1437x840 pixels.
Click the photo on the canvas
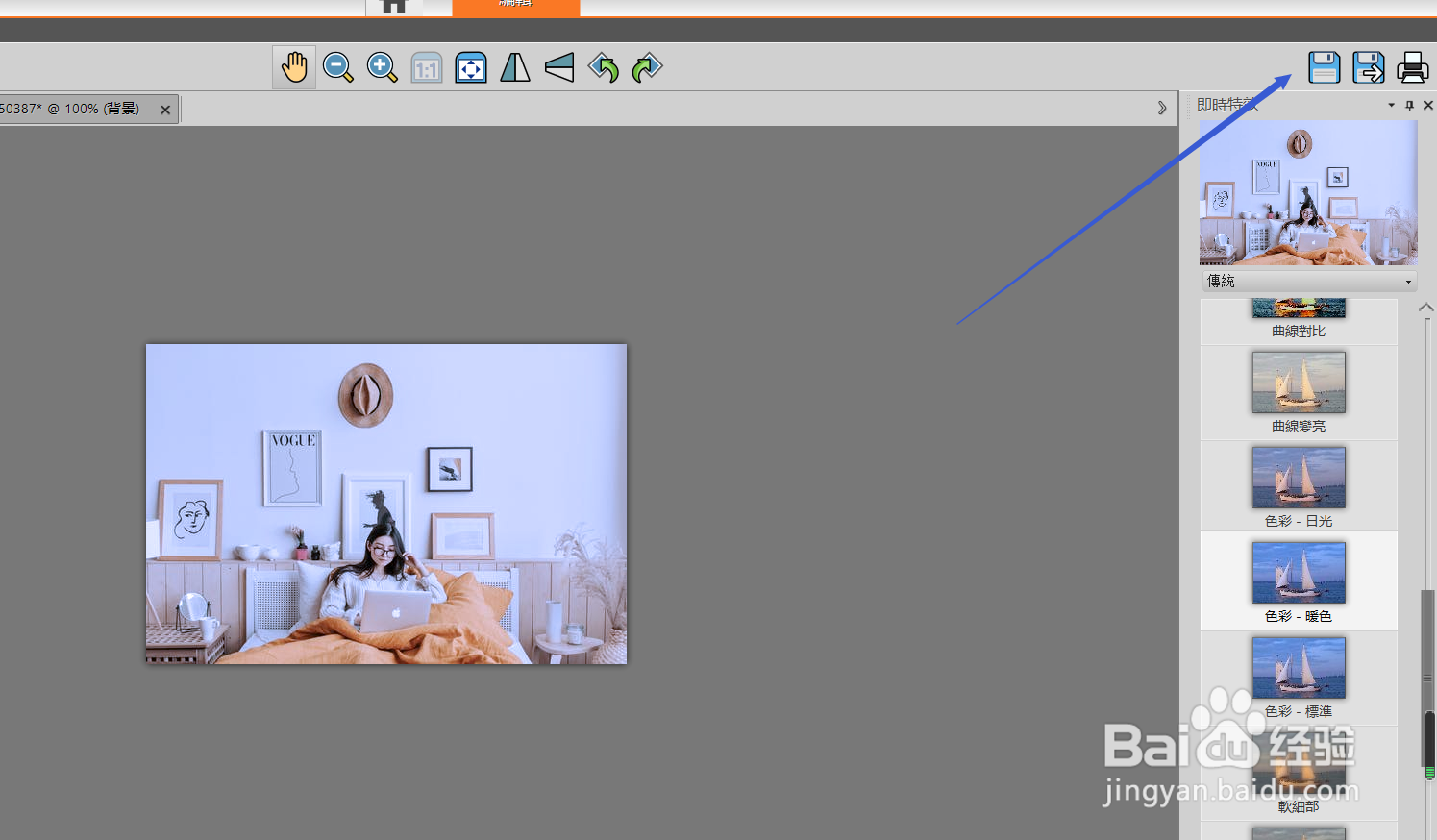pyautogui.click(x=385, y=504)
